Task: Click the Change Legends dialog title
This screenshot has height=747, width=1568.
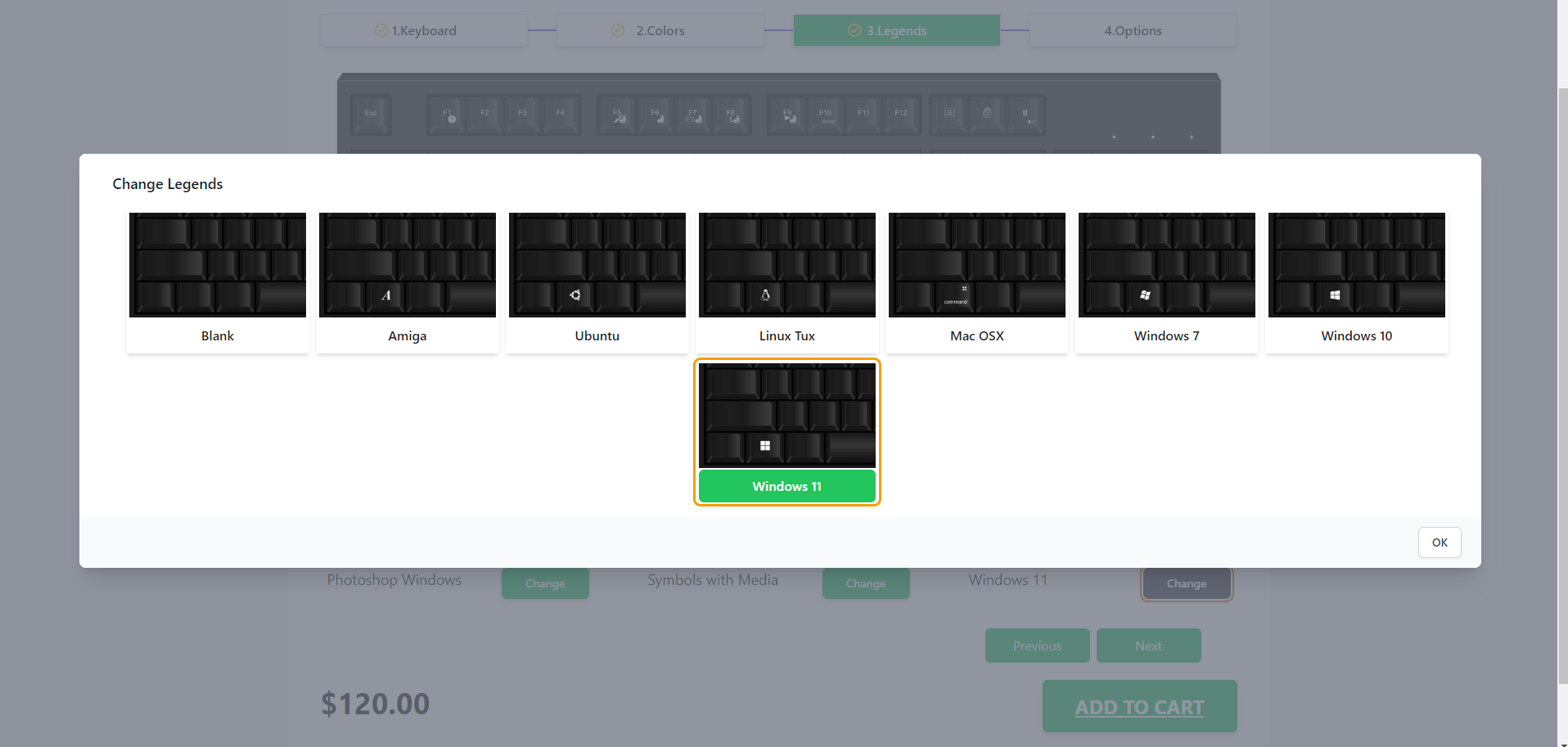Action: (x=168, y=184)
